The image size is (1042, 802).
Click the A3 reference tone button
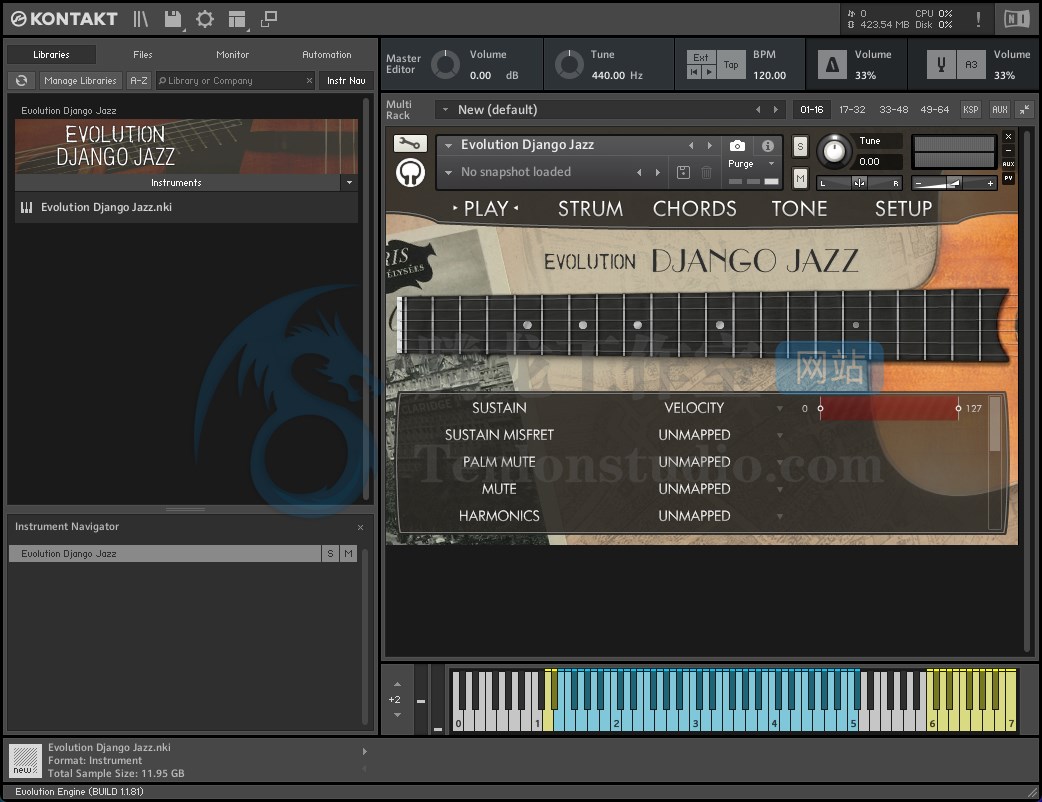coord(971,64)
